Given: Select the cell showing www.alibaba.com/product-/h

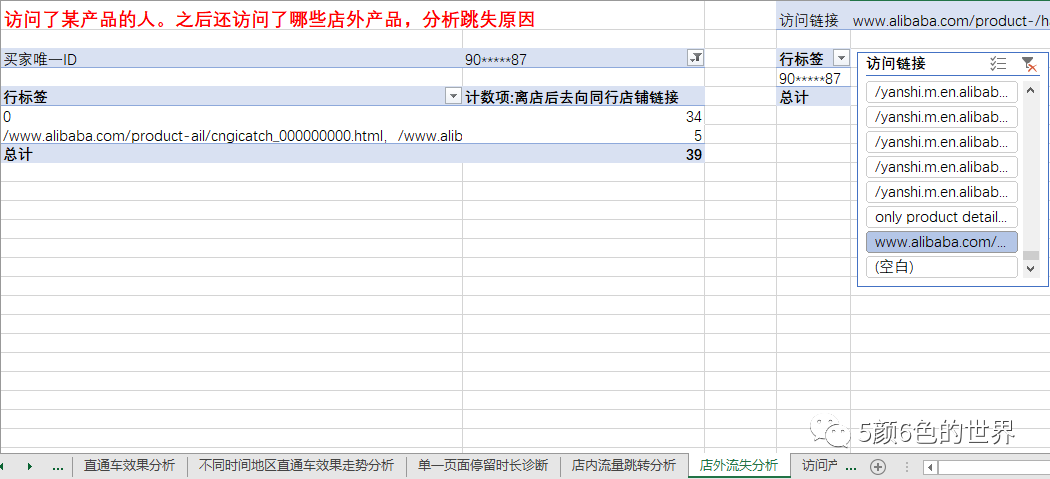Looking at the screenshot, I should pos(950,20).
